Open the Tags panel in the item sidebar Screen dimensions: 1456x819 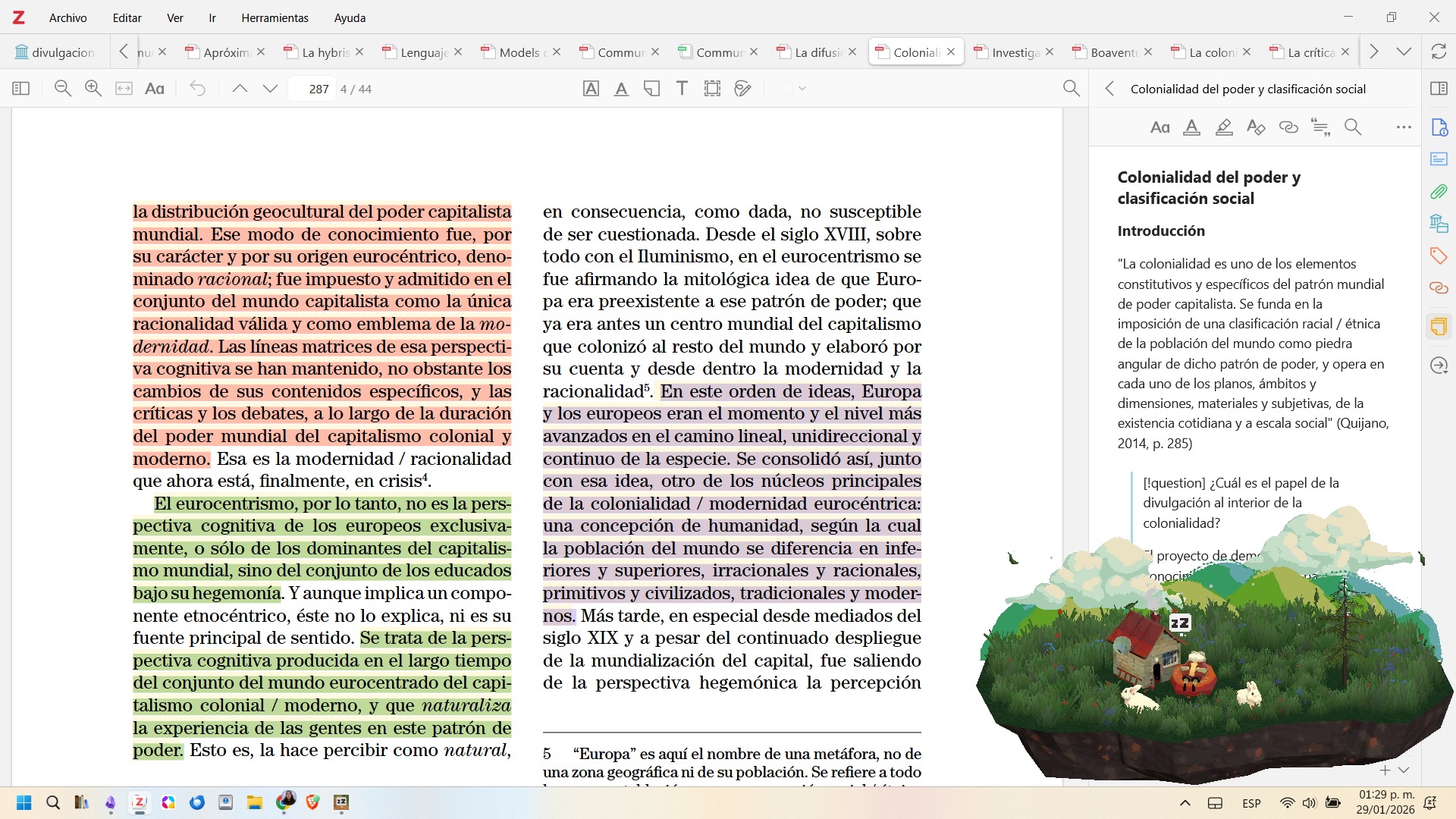tap(1439, 256)
